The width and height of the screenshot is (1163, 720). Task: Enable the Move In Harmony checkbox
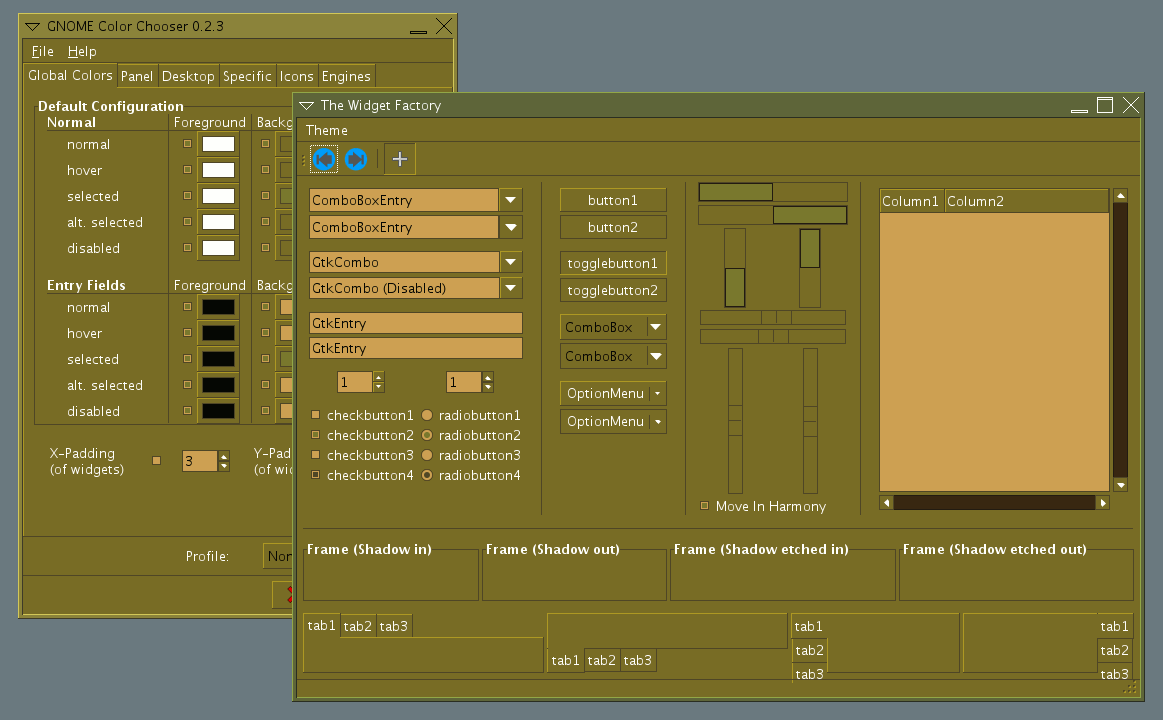(x=705, y=506)
